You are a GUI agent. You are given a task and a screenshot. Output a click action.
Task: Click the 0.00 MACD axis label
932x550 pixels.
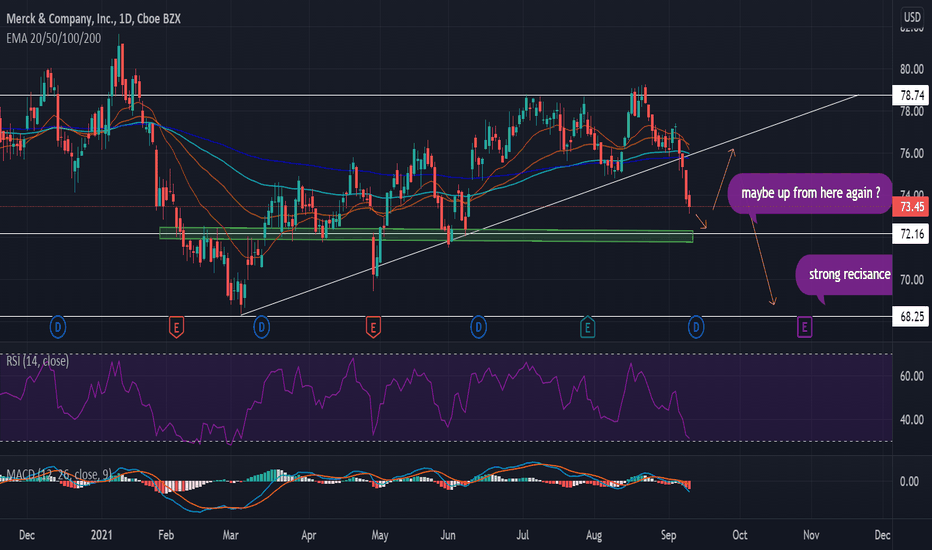[909, 482]
